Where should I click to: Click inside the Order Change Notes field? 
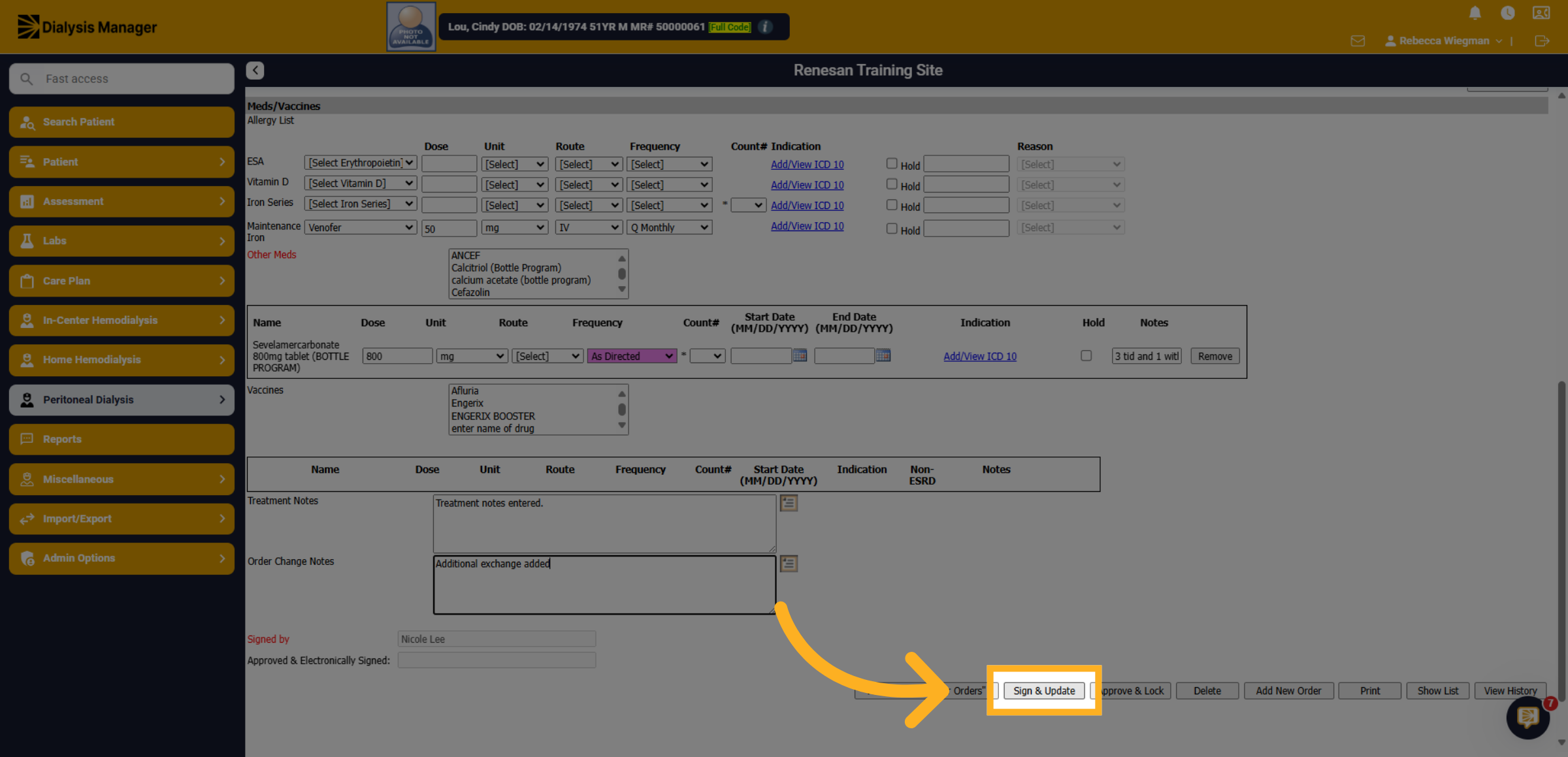604,585
